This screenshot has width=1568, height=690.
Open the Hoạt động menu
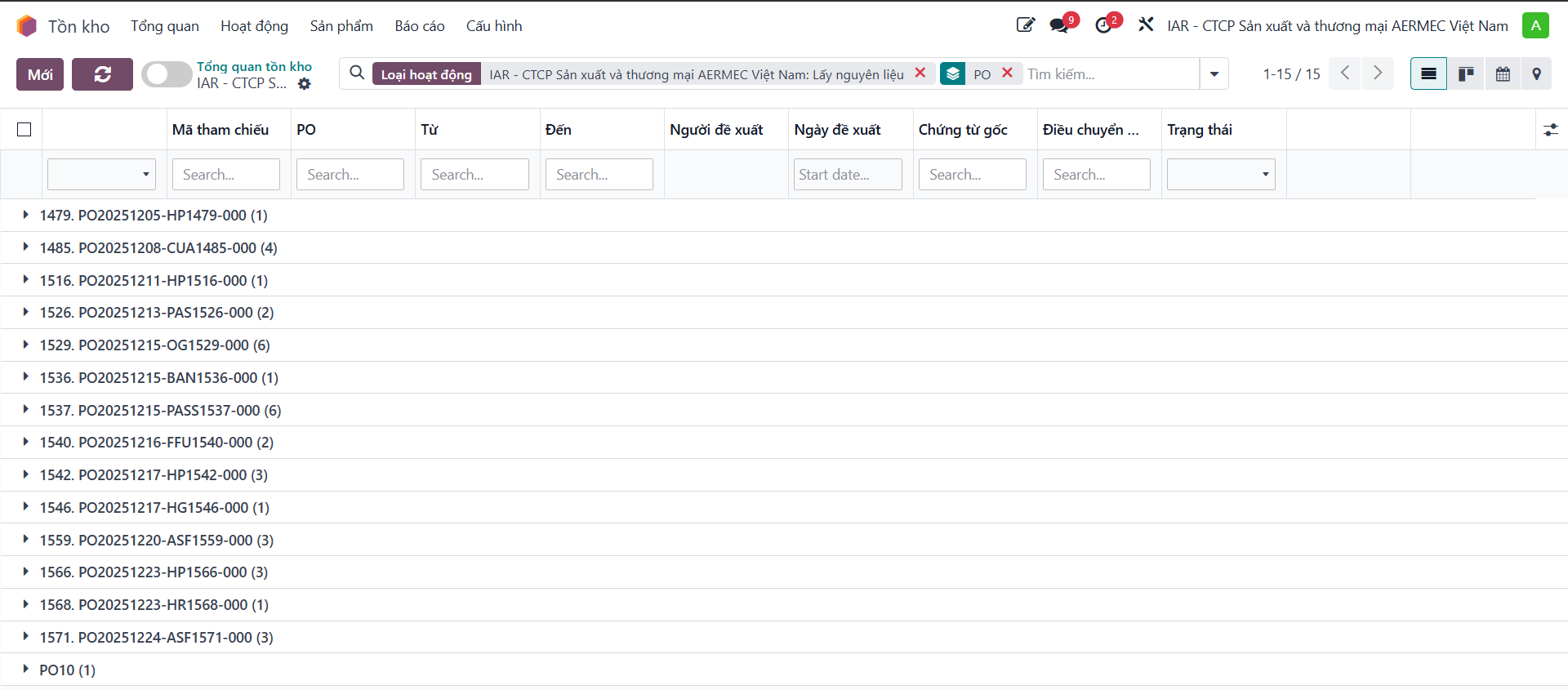click(254, 26)
